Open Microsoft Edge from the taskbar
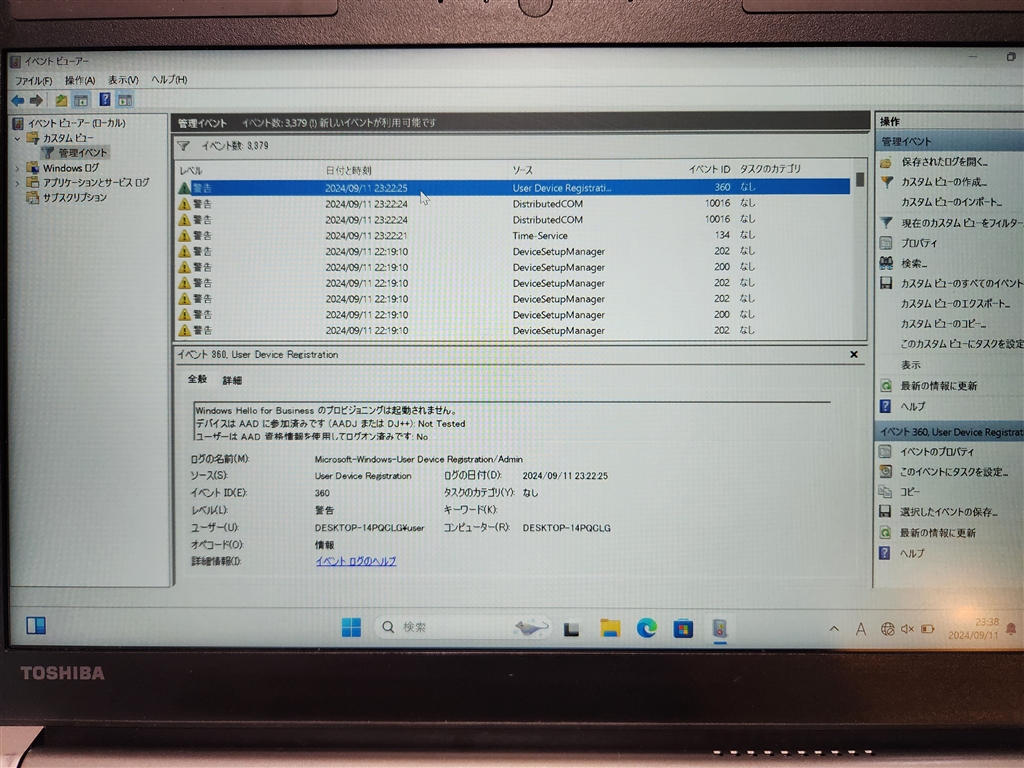Viewport: 1024px width, 768px height. pyautogui.click(x=647, y=628)
